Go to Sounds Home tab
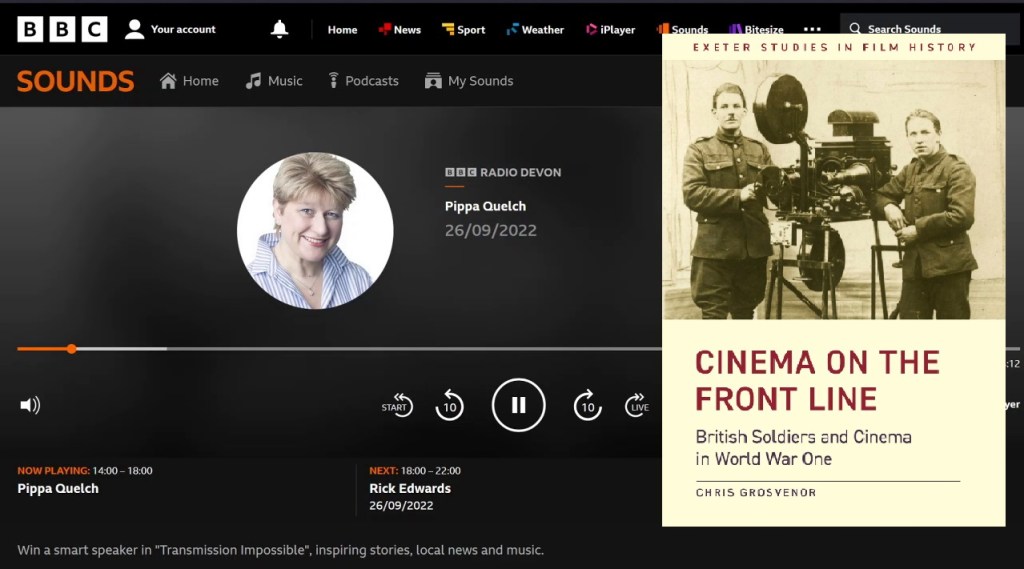This screenshot has height=569, width=1024. (x=189, y=81)
